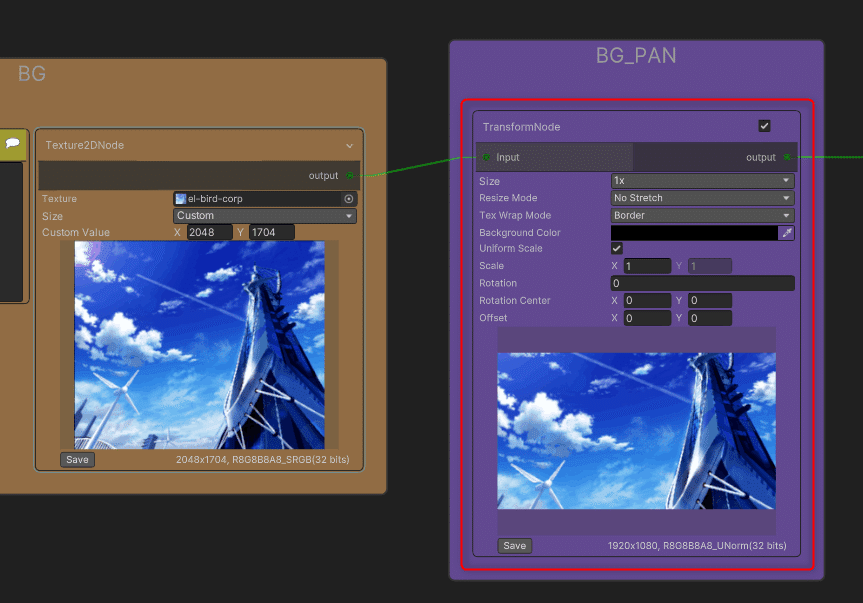Click the Texture2DNode preview image

(x=199, y=345)
